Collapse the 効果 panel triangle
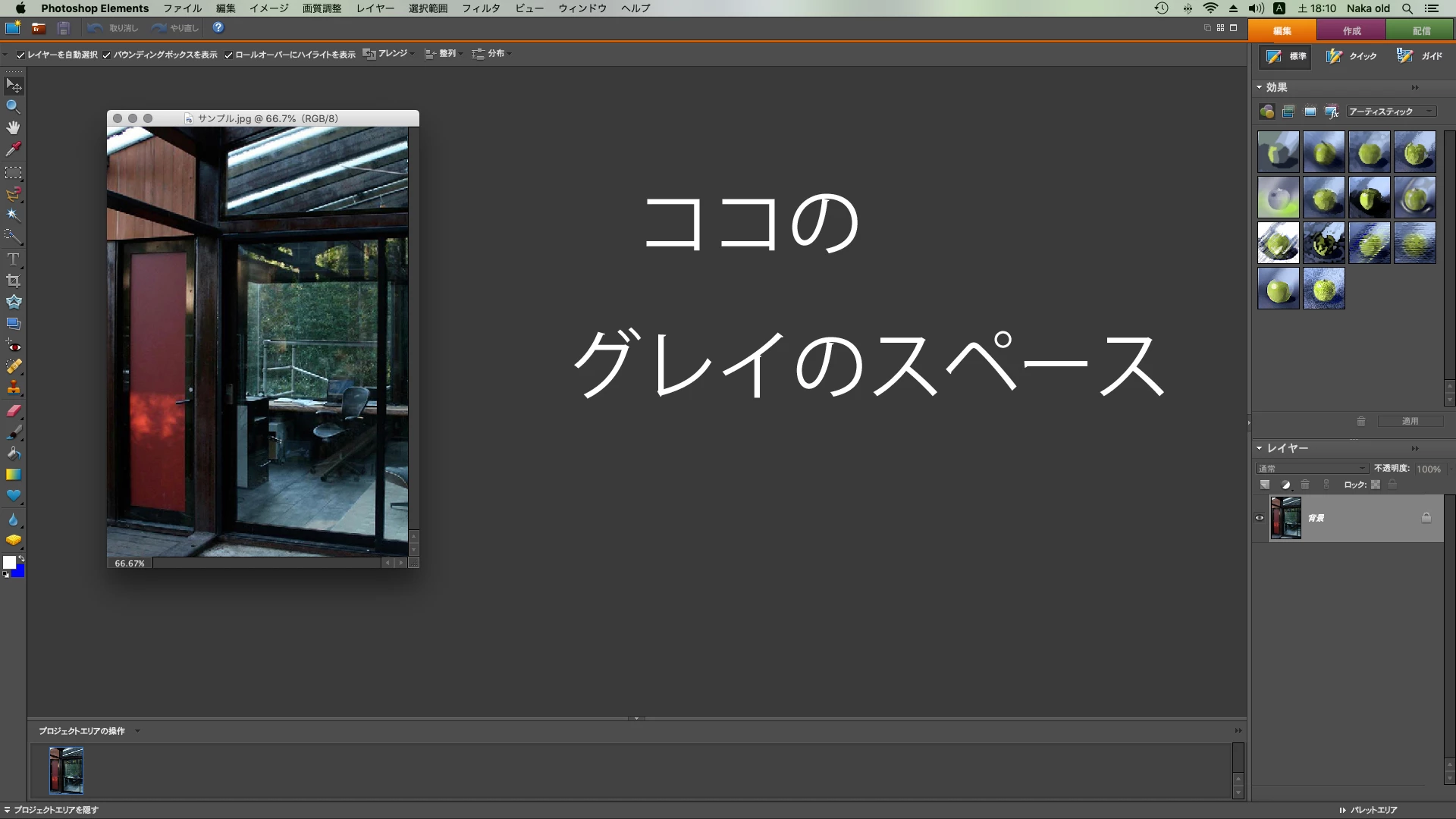 tap(1260, 87)
